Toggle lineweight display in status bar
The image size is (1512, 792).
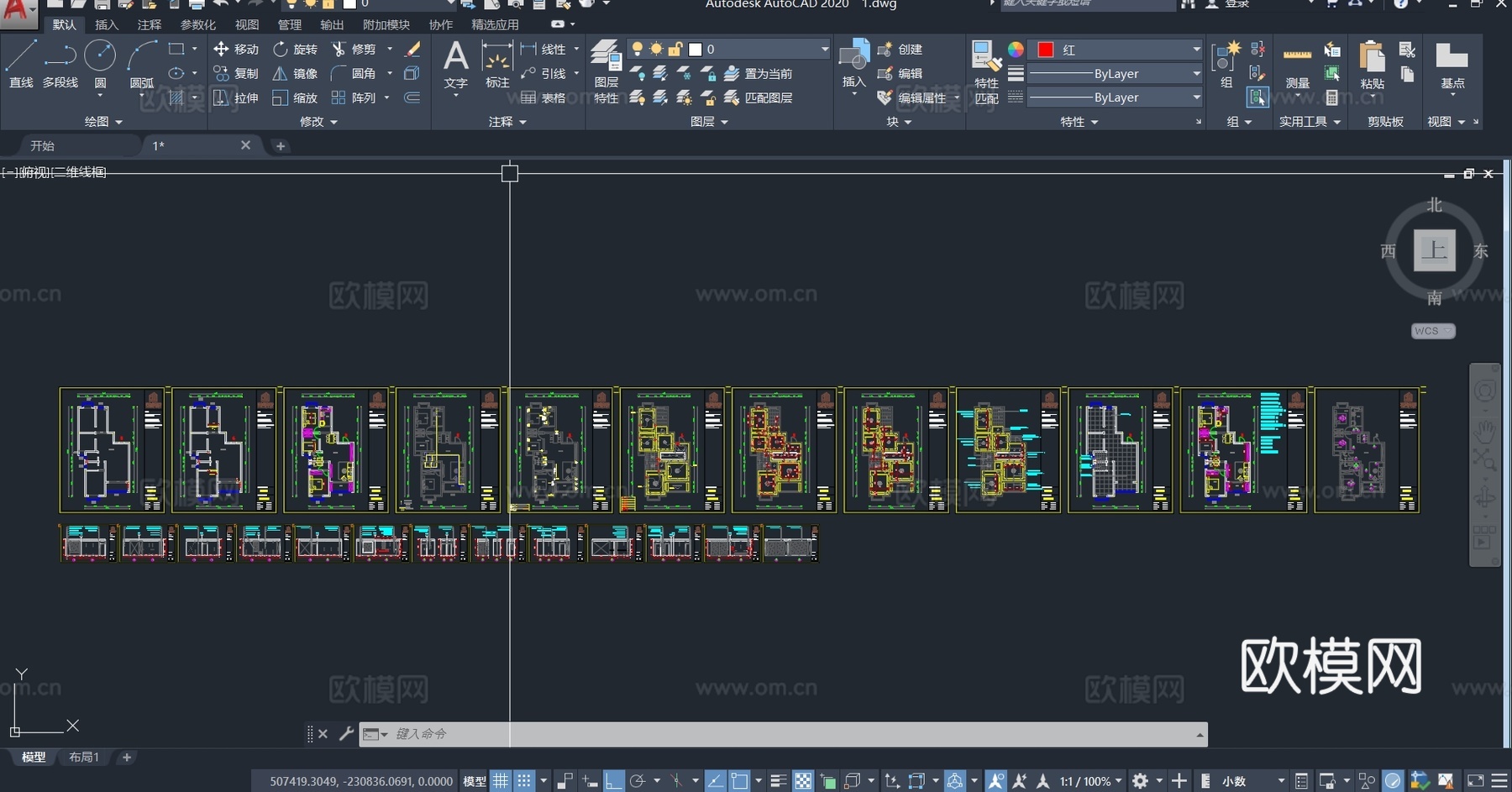click(778, 781)
